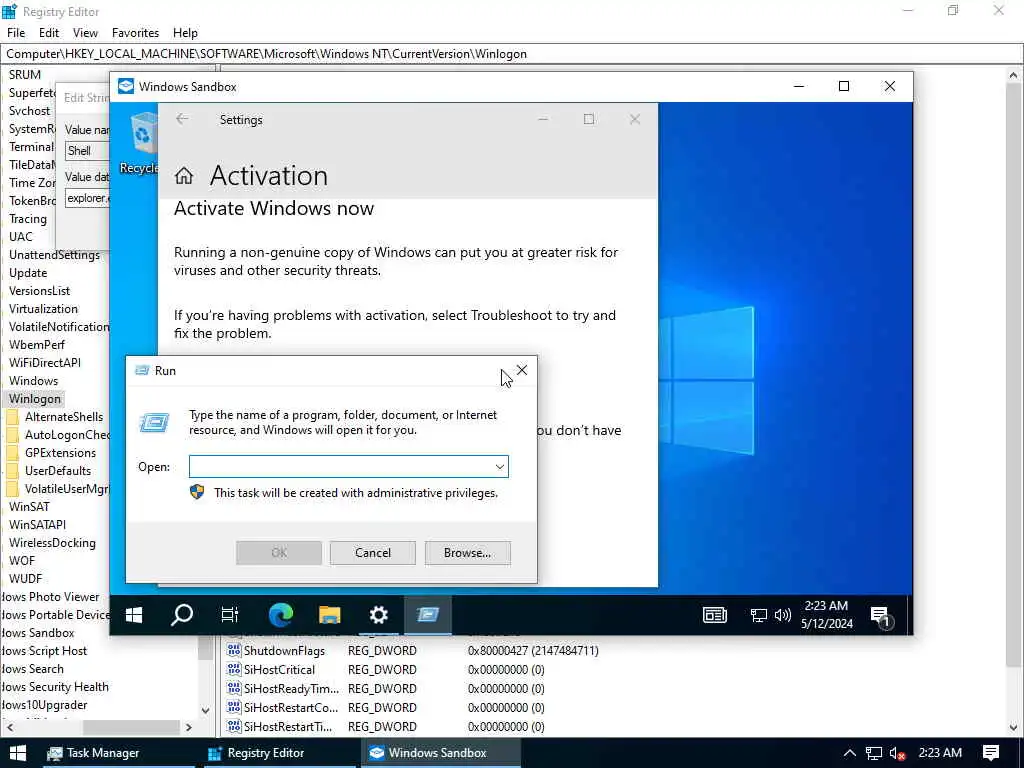This screenshot has width=1024, height=768.
Task: Select the WbemPerf registry key
Action: 37,345
